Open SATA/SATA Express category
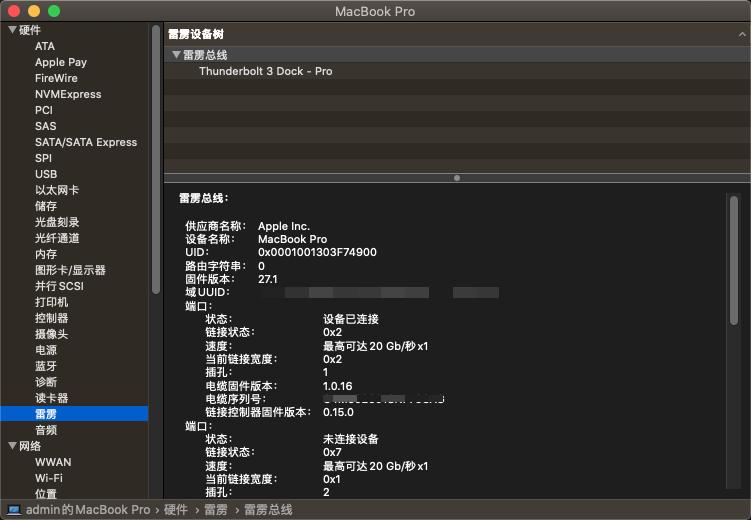Screen dimensions: 751x520 click(86, 142)
